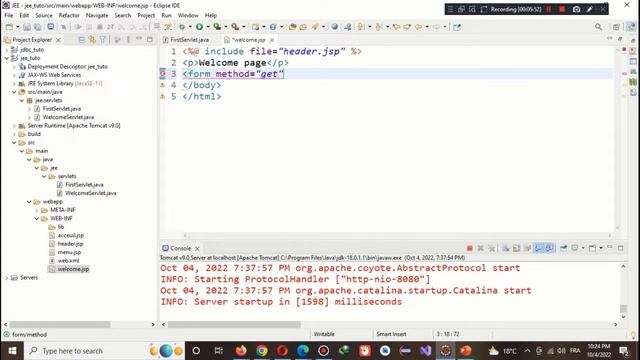
Task: Click the Open Web Browser globe icon
Action: pyautogui.click(x=335, y=27)
